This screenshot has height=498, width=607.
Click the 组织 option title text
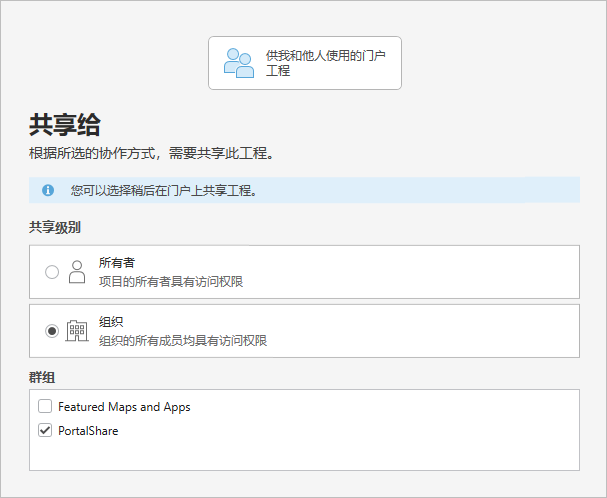click(x=111, y=322)
